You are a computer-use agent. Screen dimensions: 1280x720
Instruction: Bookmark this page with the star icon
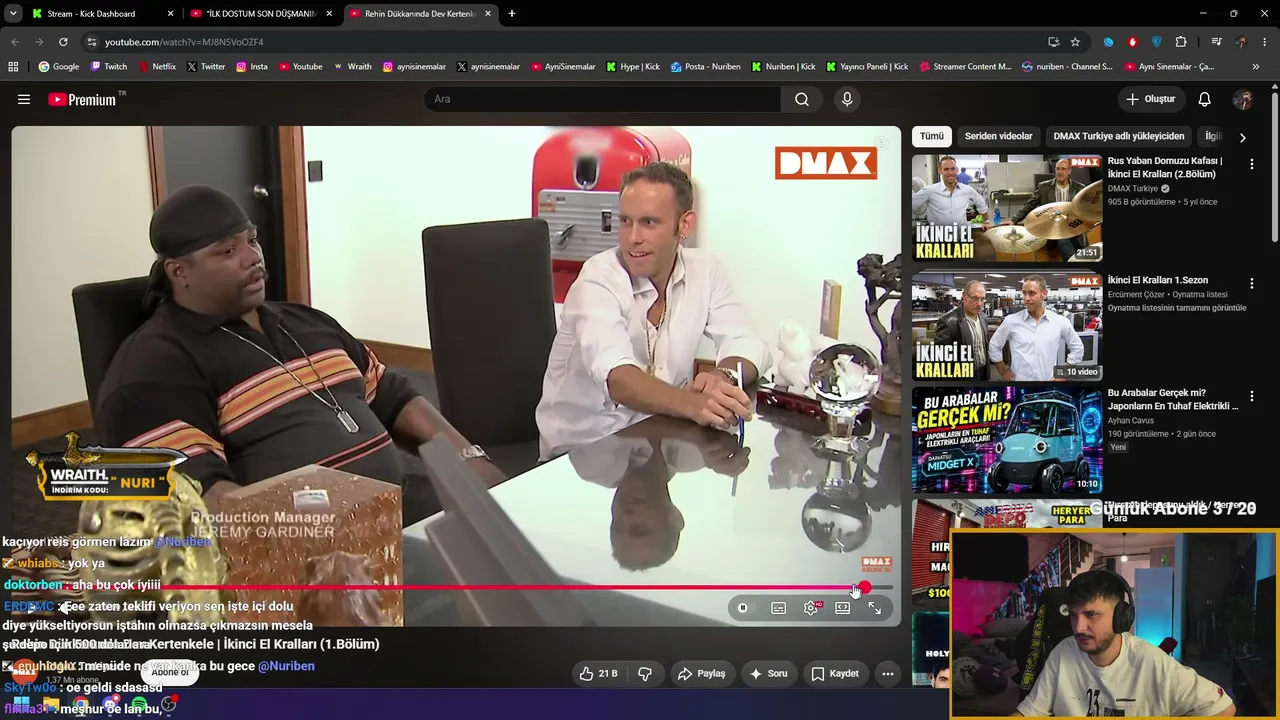pyautogui.click(x=1075, y=42)
